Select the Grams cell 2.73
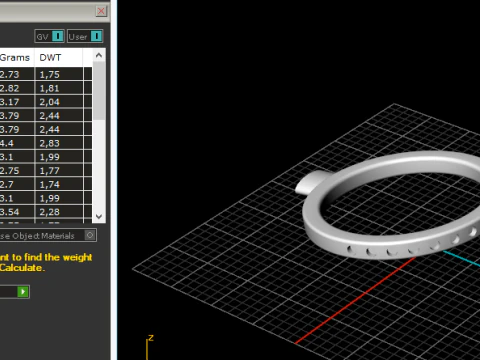Viewport: 480px width, 360px height. pyautogui.click(x=17, y=74)
